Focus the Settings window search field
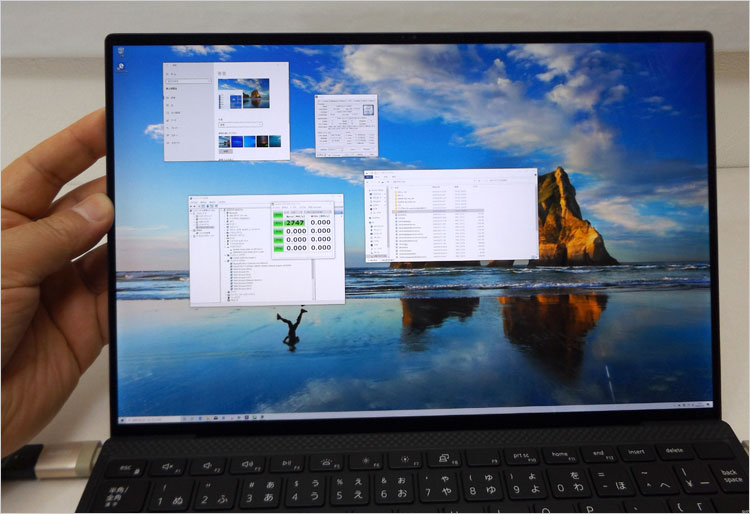 (x=188, y=81)
